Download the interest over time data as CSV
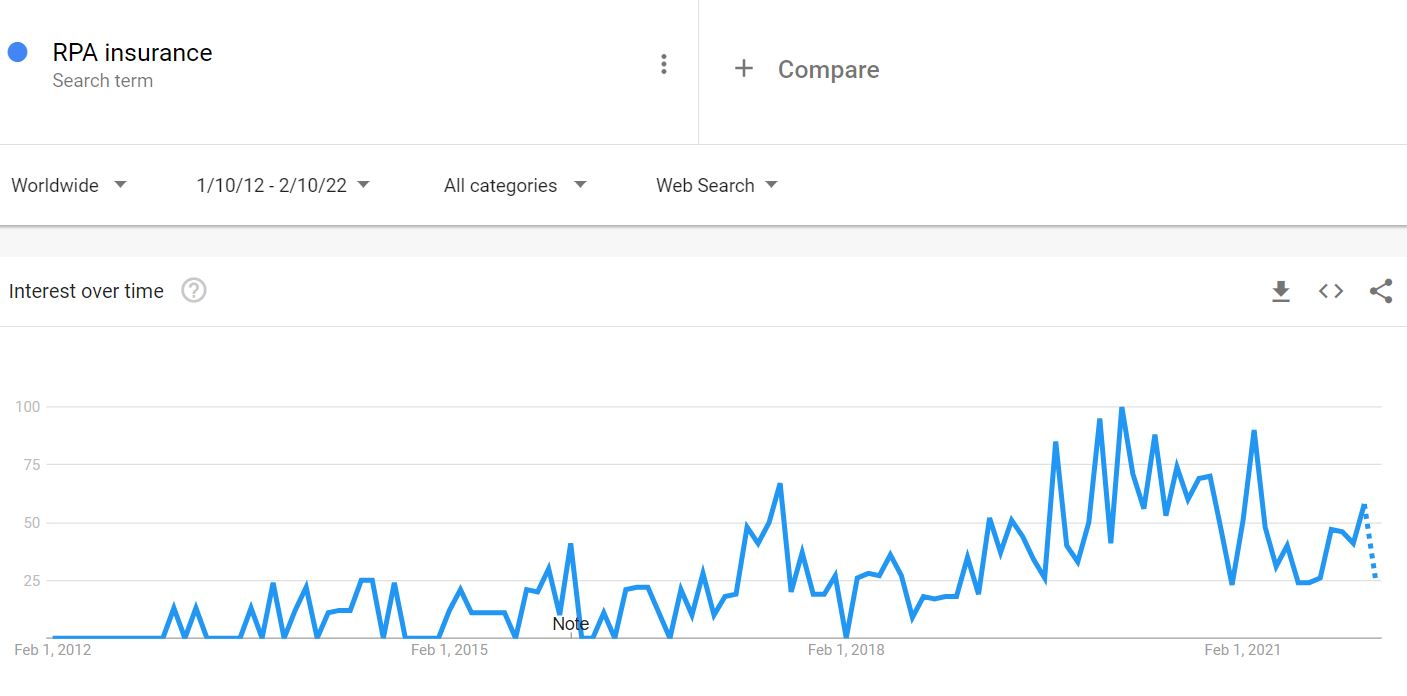 [1280, 291]
